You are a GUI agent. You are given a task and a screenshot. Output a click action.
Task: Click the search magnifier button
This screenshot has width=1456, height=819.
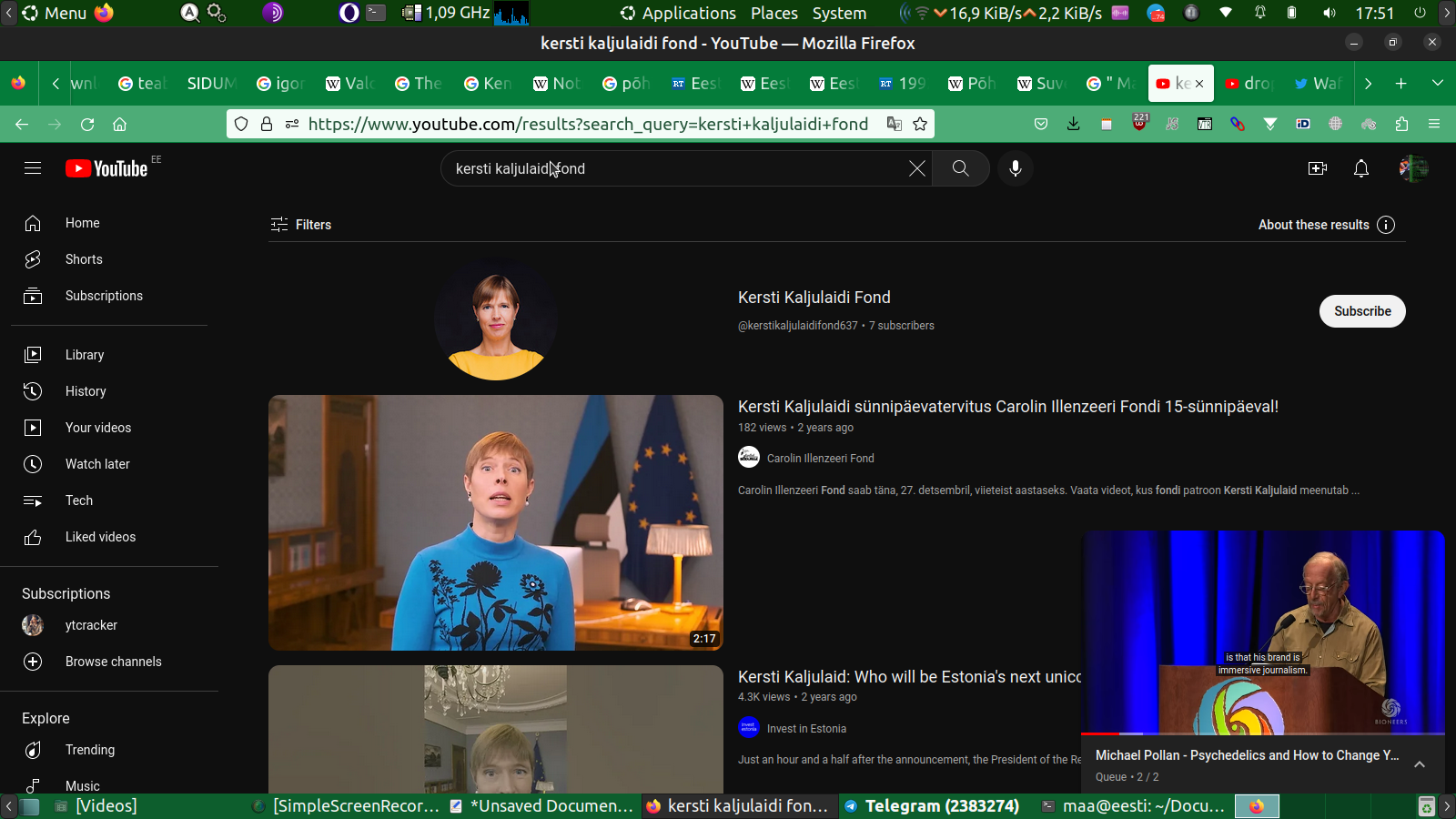960,168
